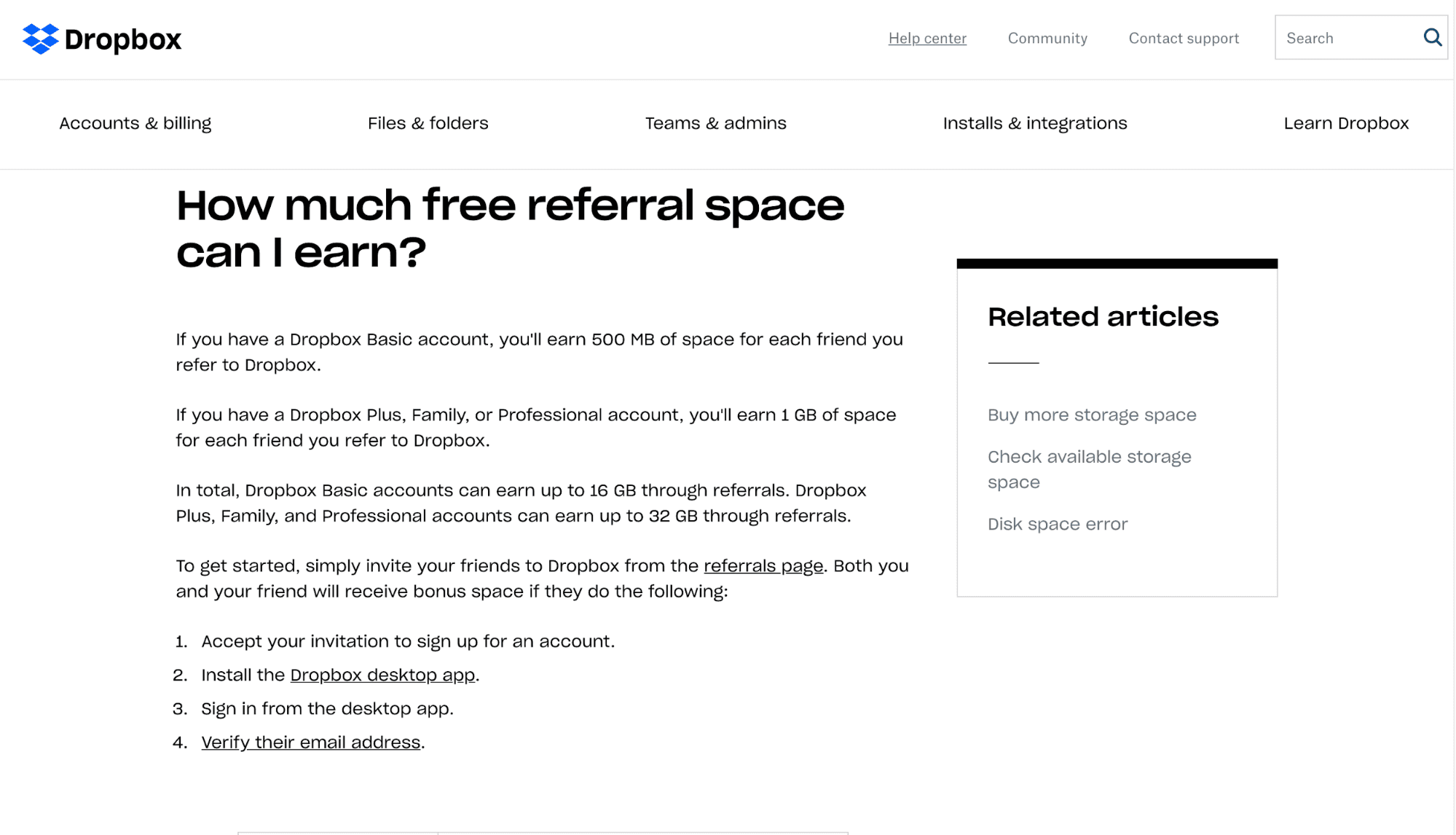The height and width of the screenshot is (835, 1456).
Task: Open the Verify their email address link
Action: [x=310, y=742]
